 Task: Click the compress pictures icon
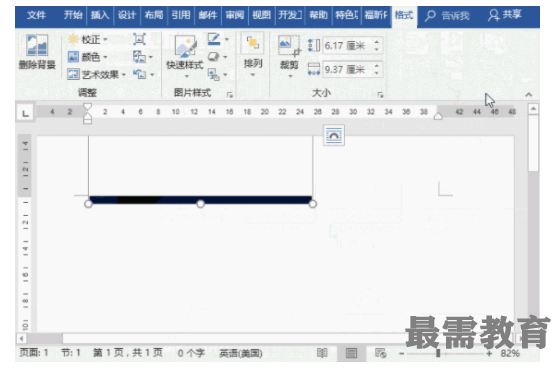coord(139,39)
